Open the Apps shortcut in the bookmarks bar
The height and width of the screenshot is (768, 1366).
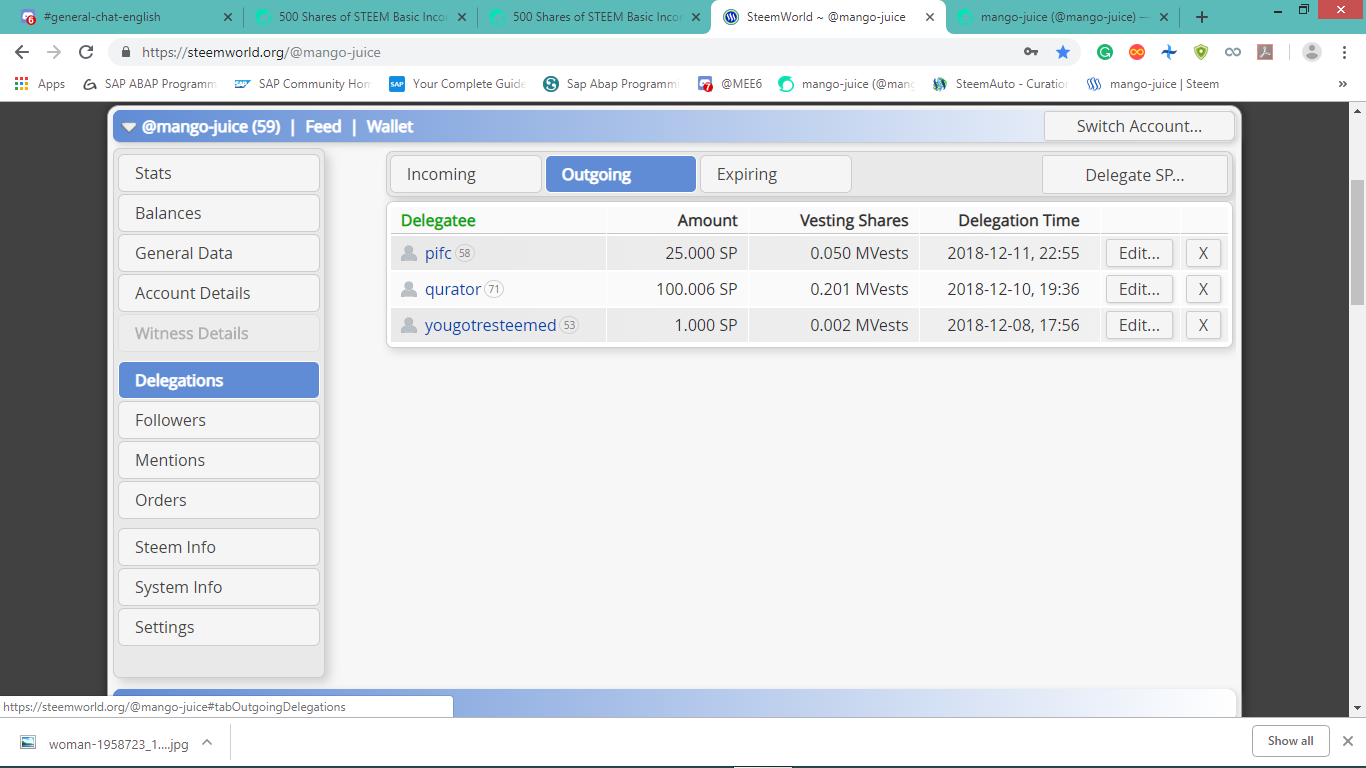coord(40,84)
